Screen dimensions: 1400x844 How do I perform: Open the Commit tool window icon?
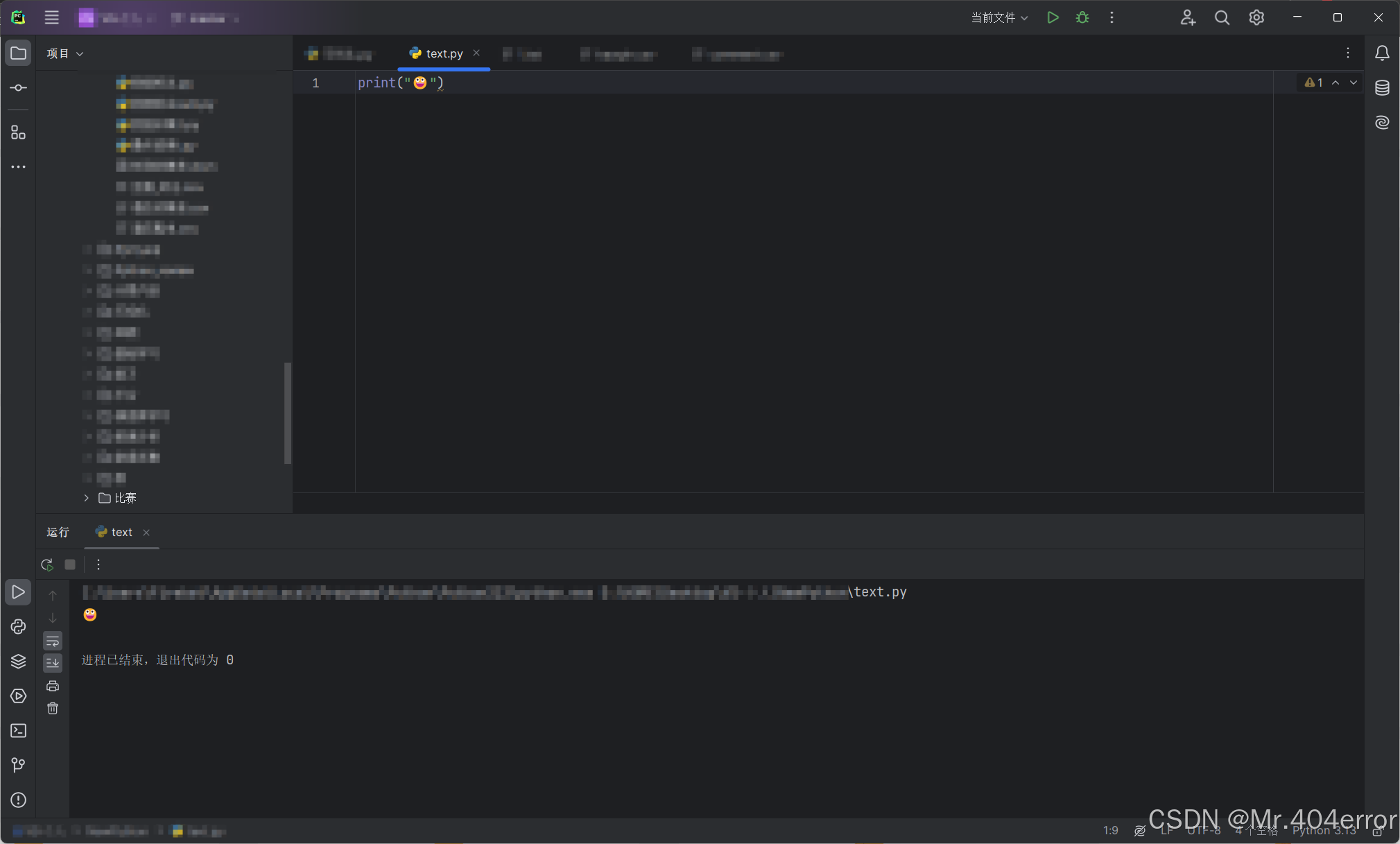tap(18, 87)
